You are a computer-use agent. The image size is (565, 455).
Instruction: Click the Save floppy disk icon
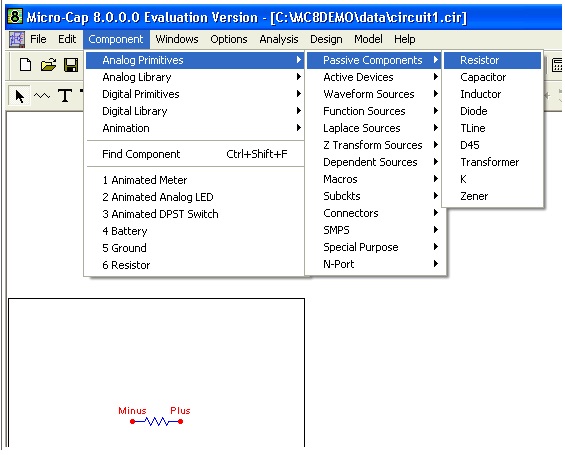[71, 65]
